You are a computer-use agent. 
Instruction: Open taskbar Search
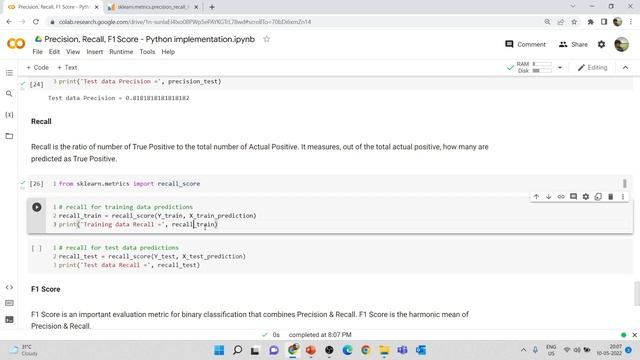click(x=237, y=350)
